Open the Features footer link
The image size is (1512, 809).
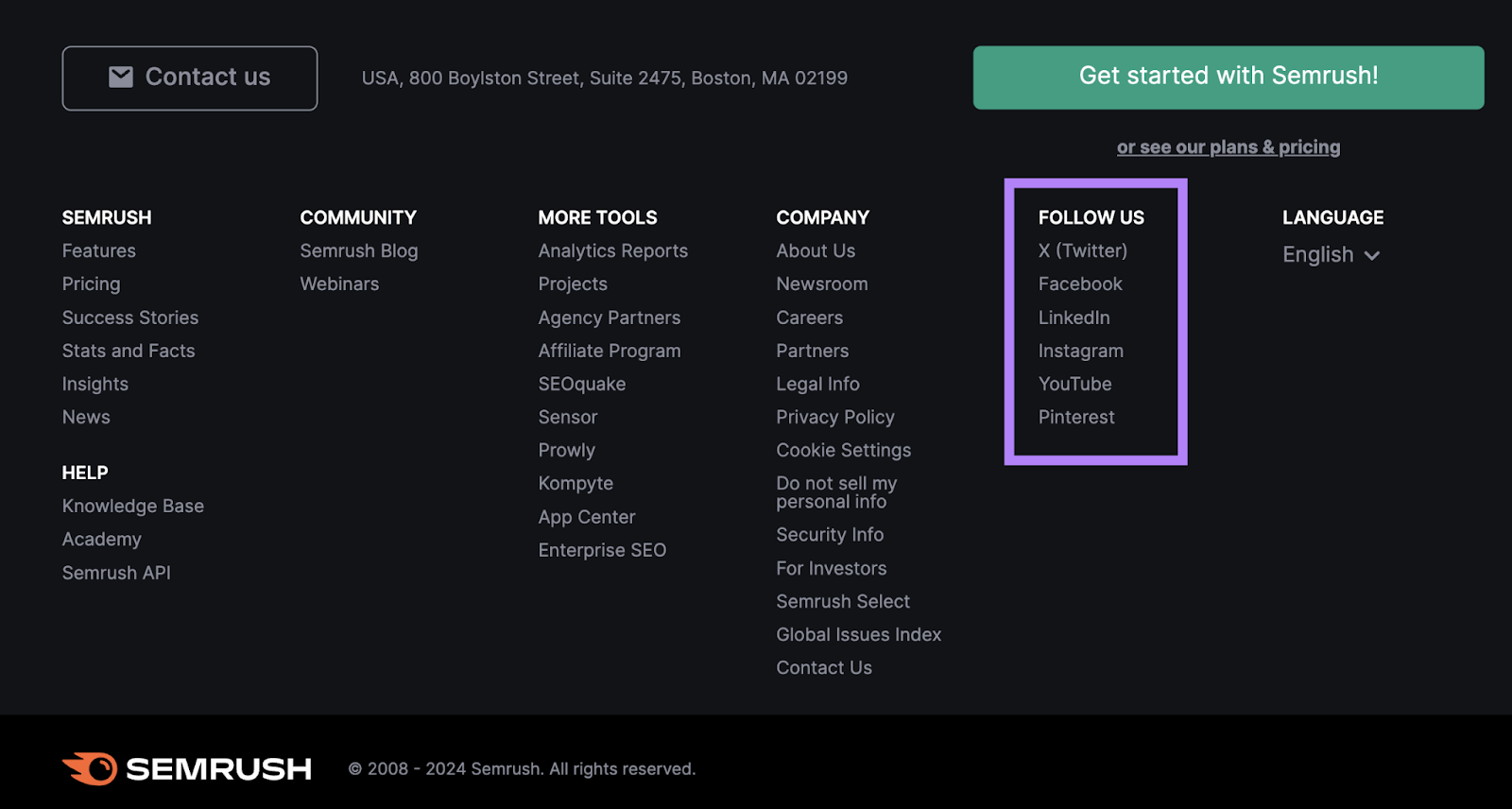click(x=99, y=250)
